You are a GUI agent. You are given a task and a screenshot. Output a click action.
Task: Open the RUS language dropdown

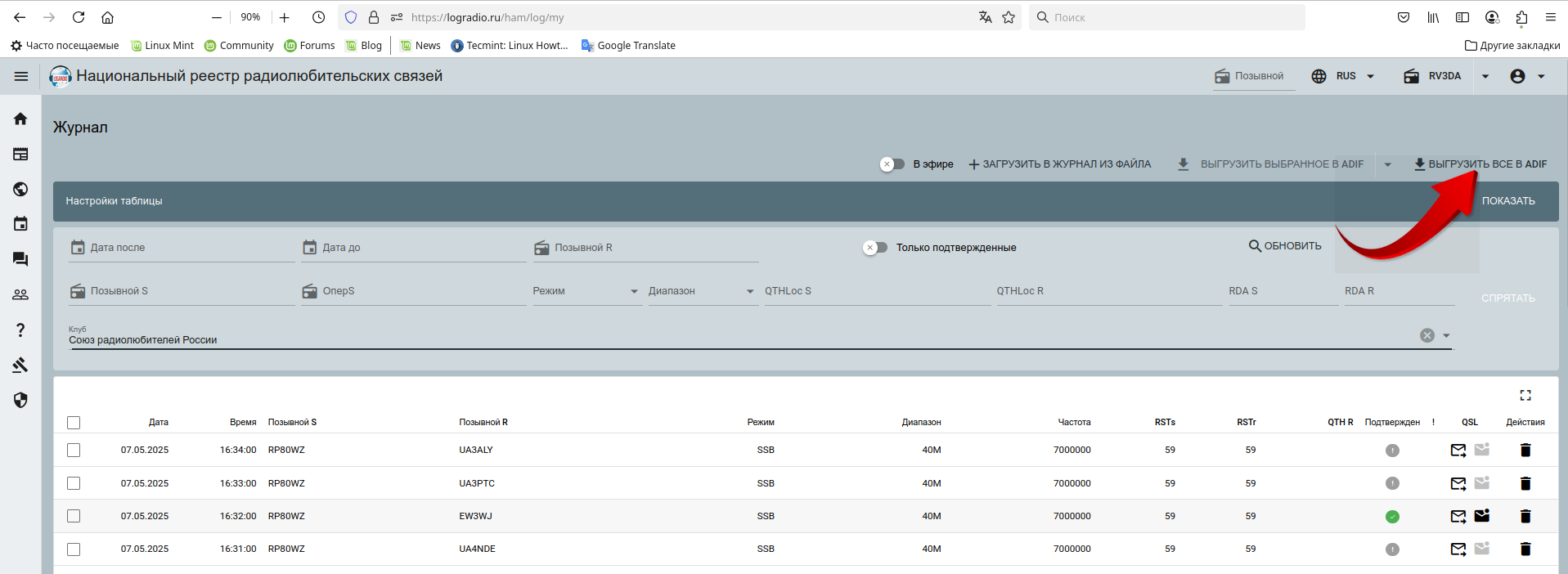point(1343,76)
